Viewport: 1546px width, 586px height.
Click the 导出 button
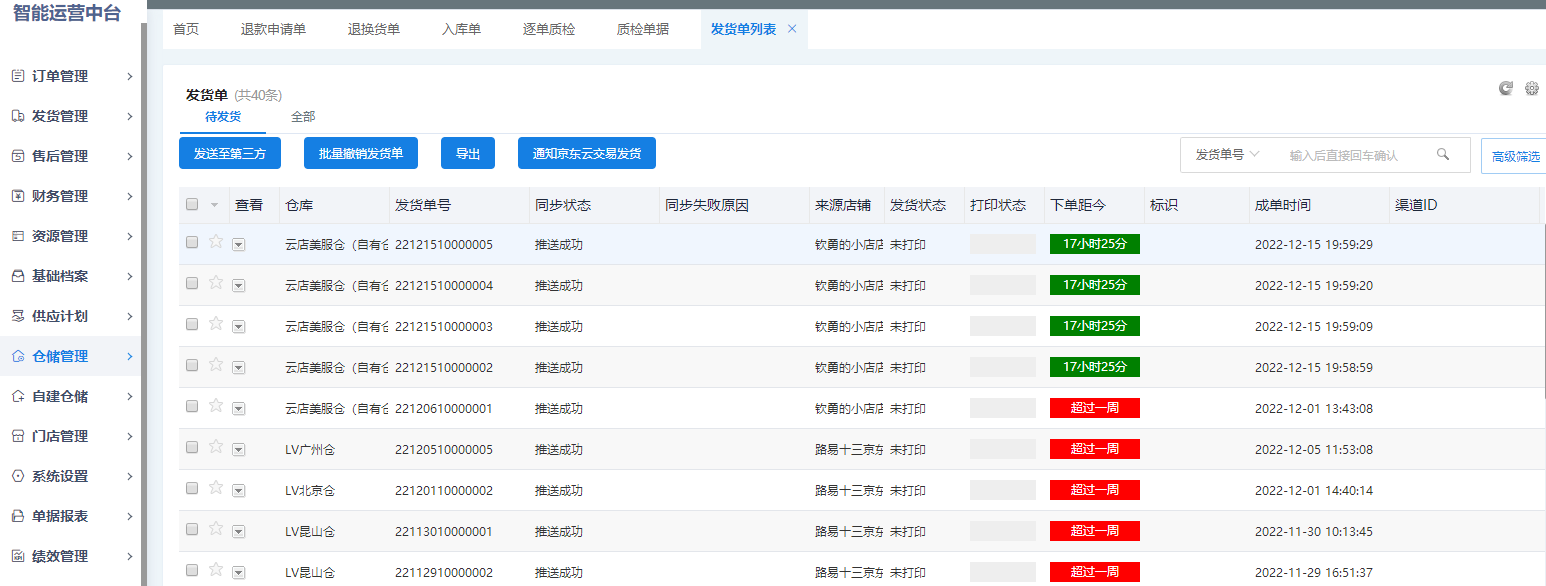pyautogui.click(x=468, y=154)
